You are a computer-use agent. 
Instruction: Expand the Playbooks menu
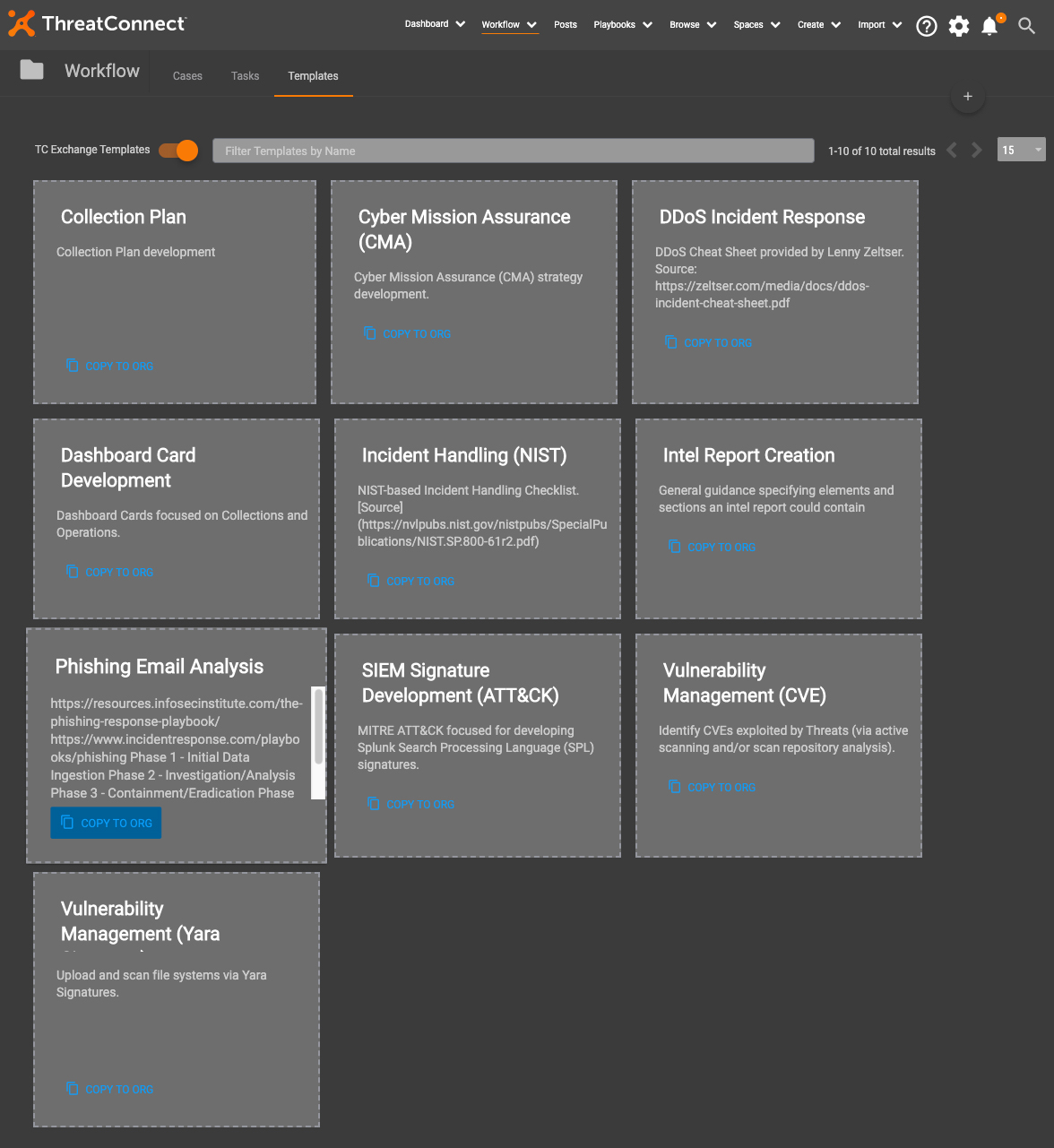coord(623,25)
